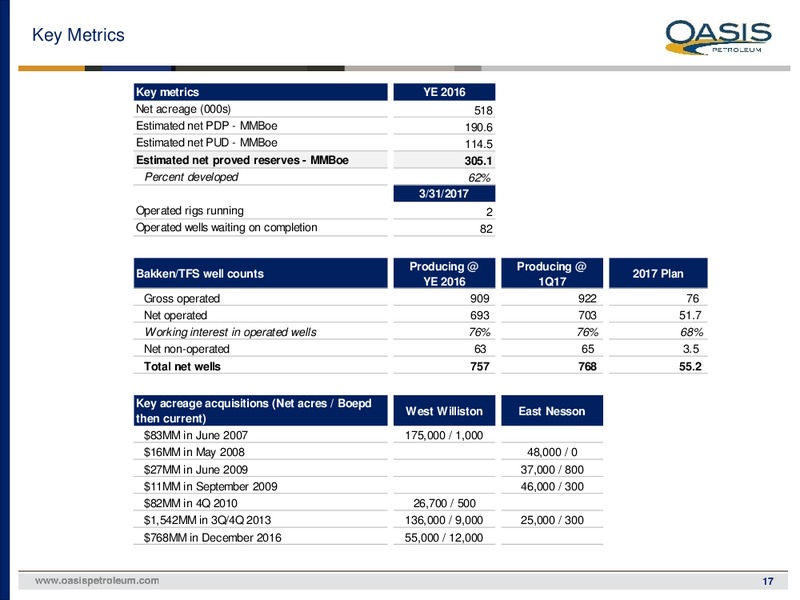Screen dimensions: 800x600
Task: Select Key acreage acquisitions table header
Action: [x=260, y=410]
